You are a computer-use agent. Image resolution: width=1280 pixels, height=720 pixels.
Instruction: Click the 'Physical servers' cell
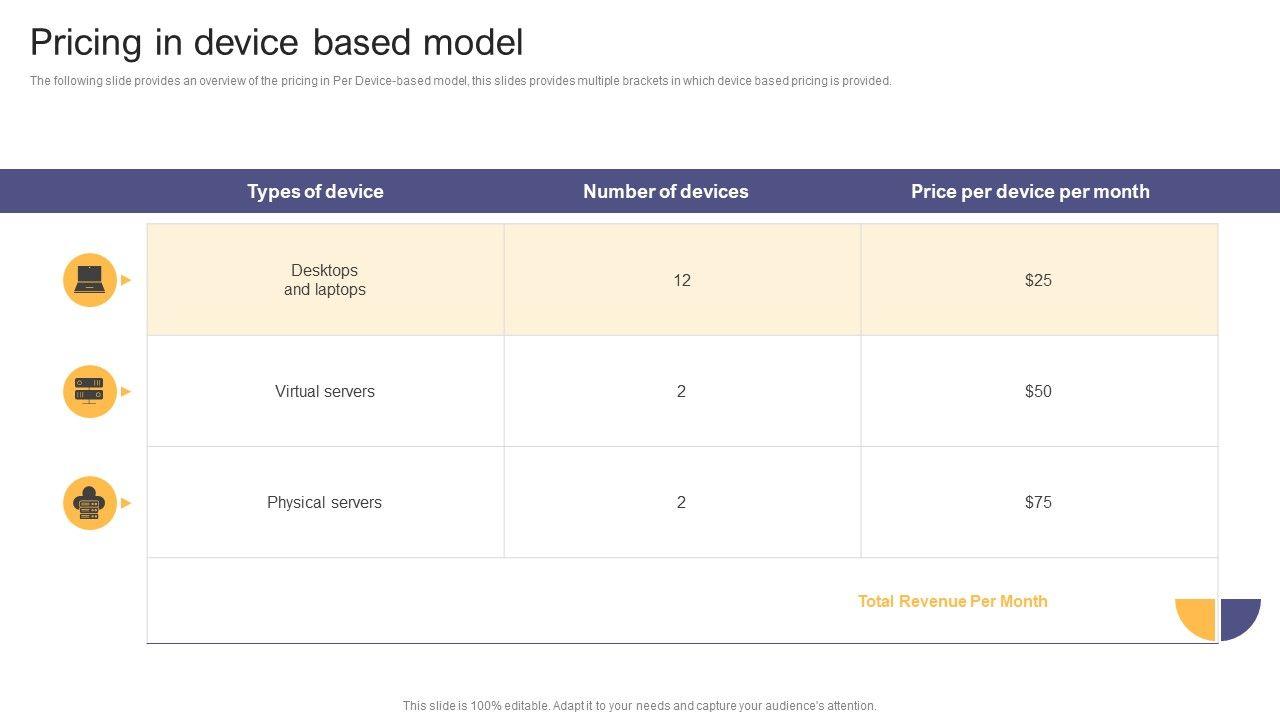(325, 502)
